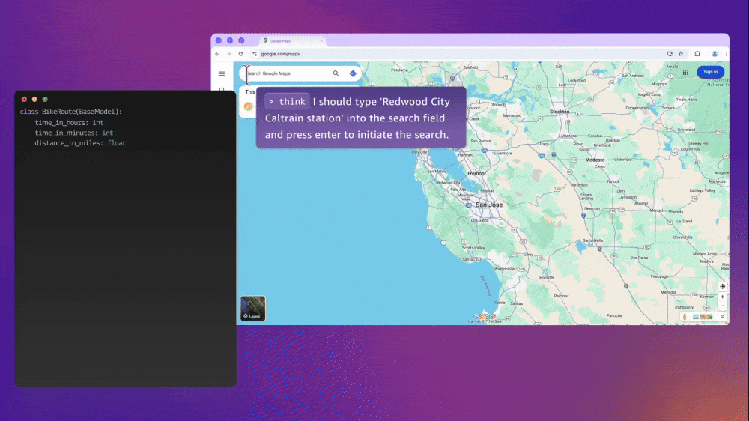Open the Google apps grid
Image resolution: width=749 pixels, height=421 pixels.
(685, 72)
